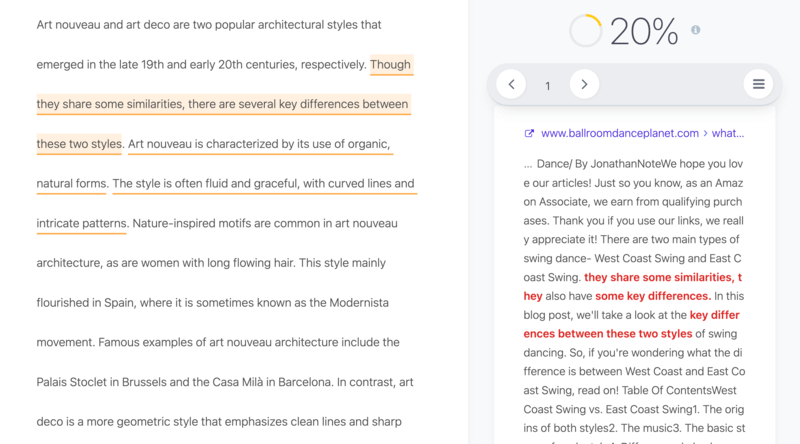The height and width of the screenshot is (444, 800).
Task: Click the line 'architecture, as are women with long'
Action: 211,263
